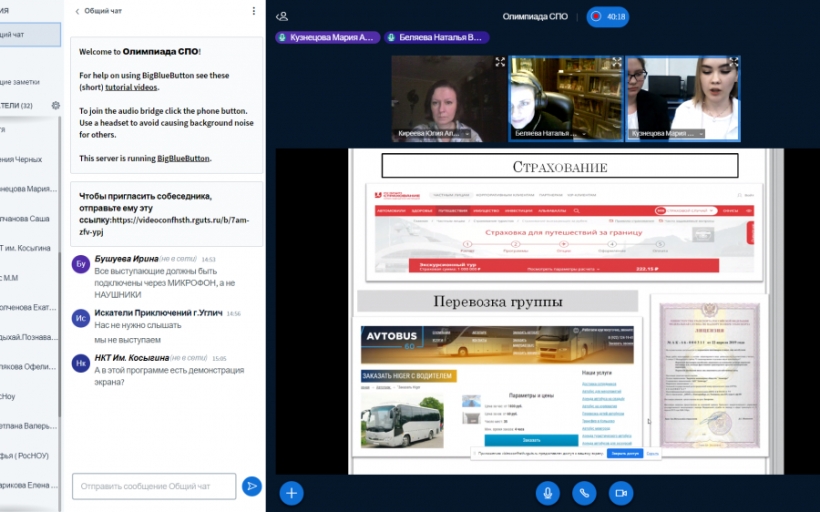Click НКТ Им. Косыгина avatar in chat
The height and width of the screenshot is (512, 820).
click(x=81, y=363)
